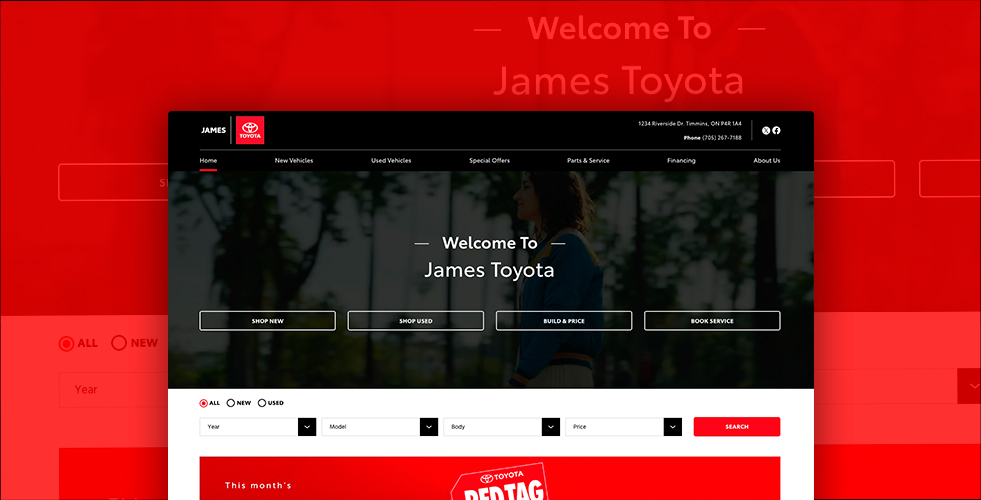This screenshot has width=981, height=500.
Task: Click the BOOK SERVICE button
Action: (x=713, y=321)
